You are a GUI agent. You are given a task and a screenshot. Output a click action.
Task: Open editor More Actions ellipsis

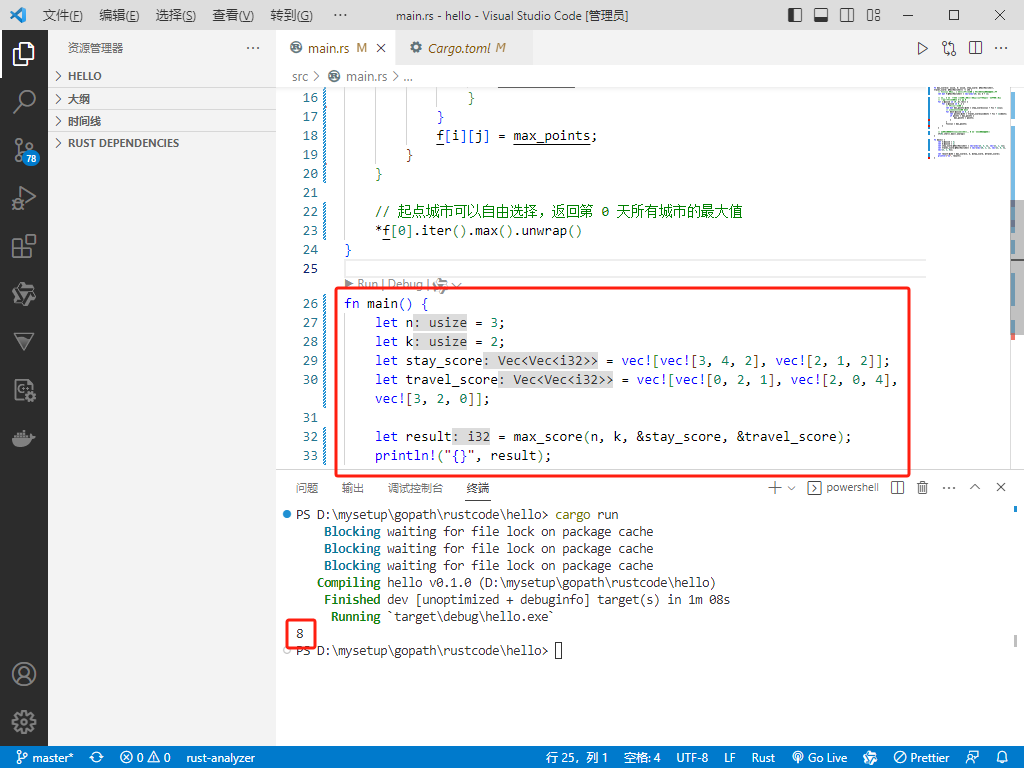point(1001,48)
